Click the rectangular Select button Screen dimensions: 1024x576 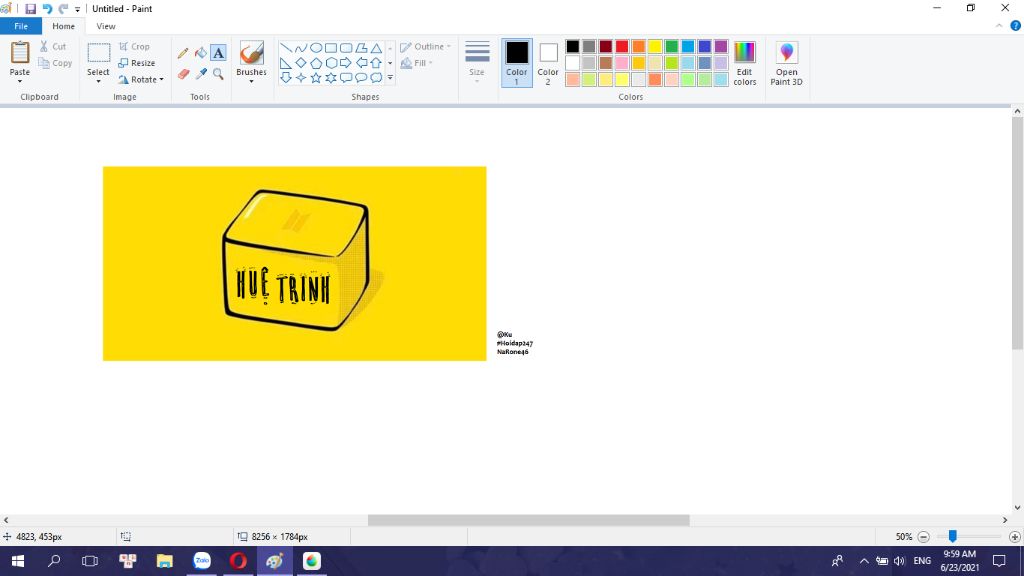[x=99, y=54]
